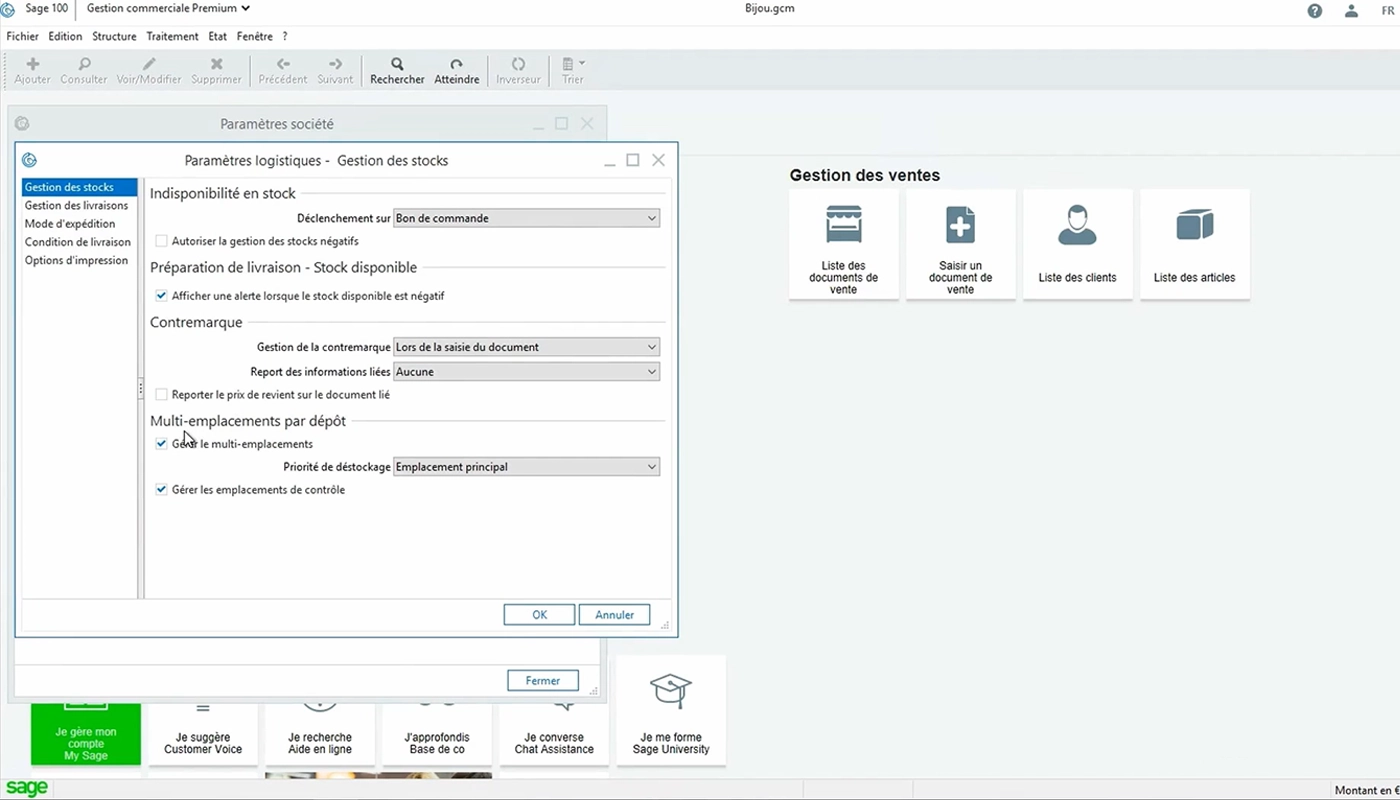
Task: Confirm with the OK button
Action: [x=539, y=615]
